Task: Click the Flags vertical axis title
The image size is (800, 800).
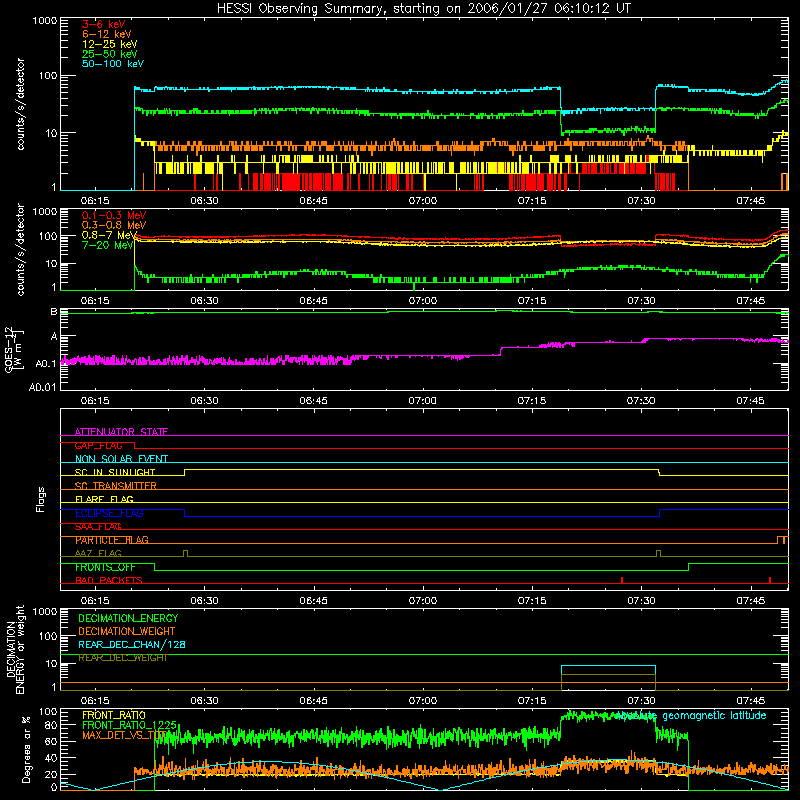Action: [41, 499]
